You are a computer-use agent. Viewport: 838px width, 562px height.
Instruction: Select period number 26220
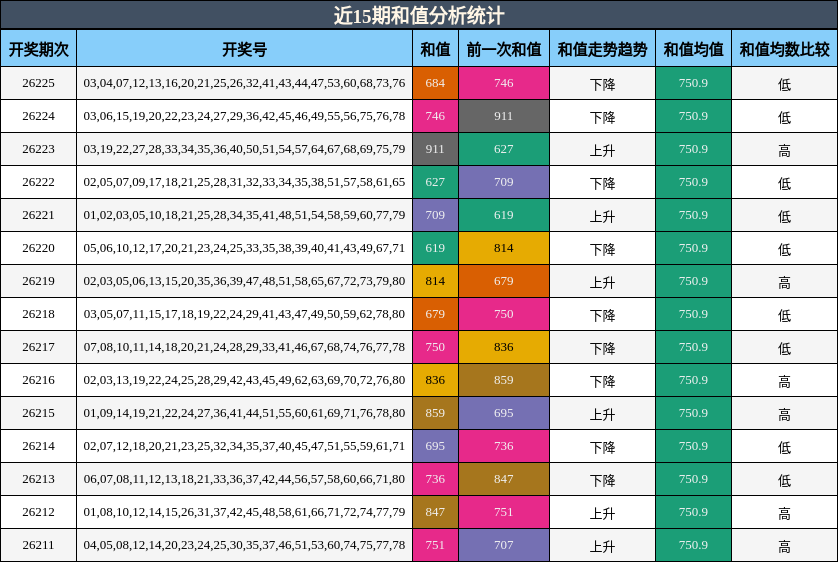(x=38, y=248)
